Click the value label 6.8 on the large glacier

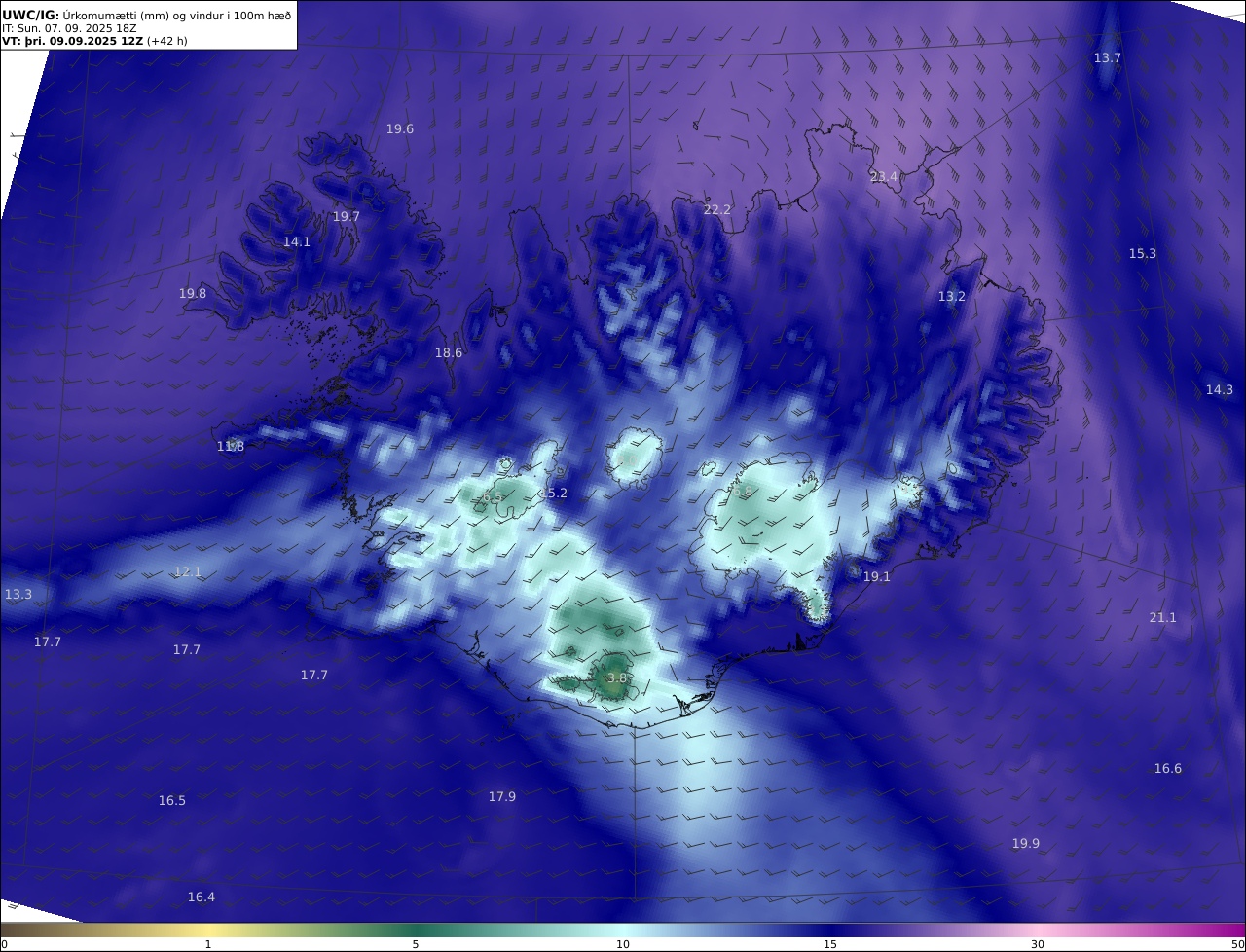pyautogui.click(x=743, y=494)
